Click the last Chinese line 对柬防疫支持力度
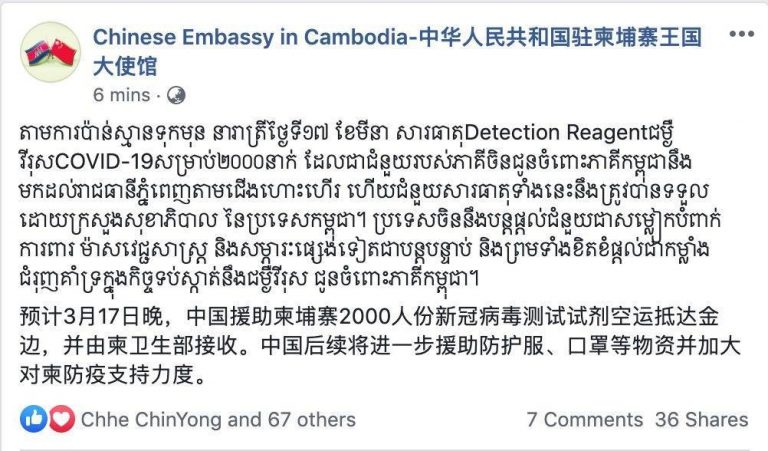 [112, 375]
